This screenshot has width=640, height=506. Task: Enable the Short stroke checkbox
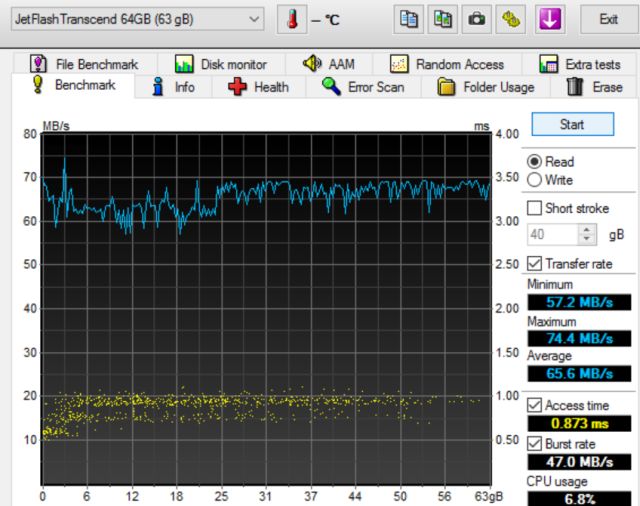click(x=535, y=208)
